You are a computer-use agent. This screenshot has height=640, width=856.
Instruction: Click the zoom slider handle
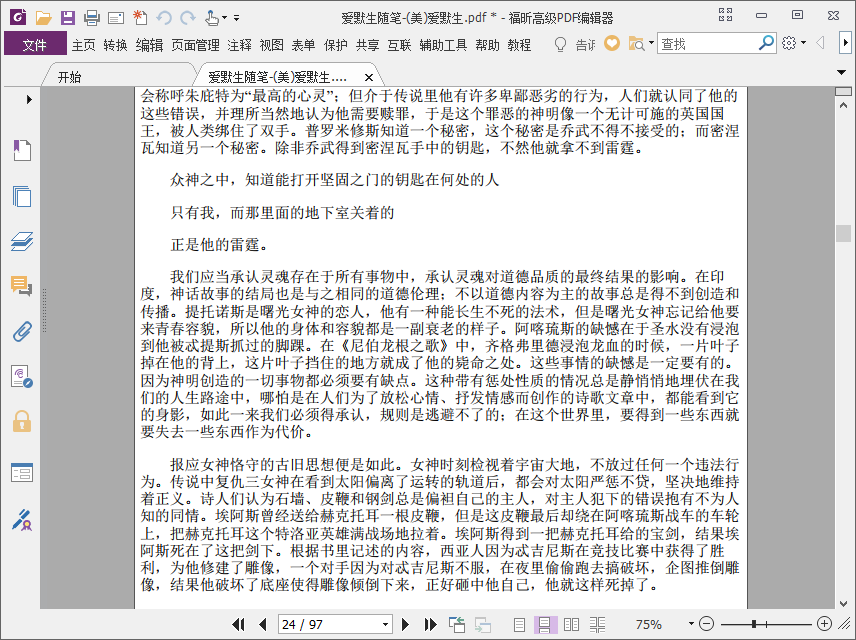754,624
